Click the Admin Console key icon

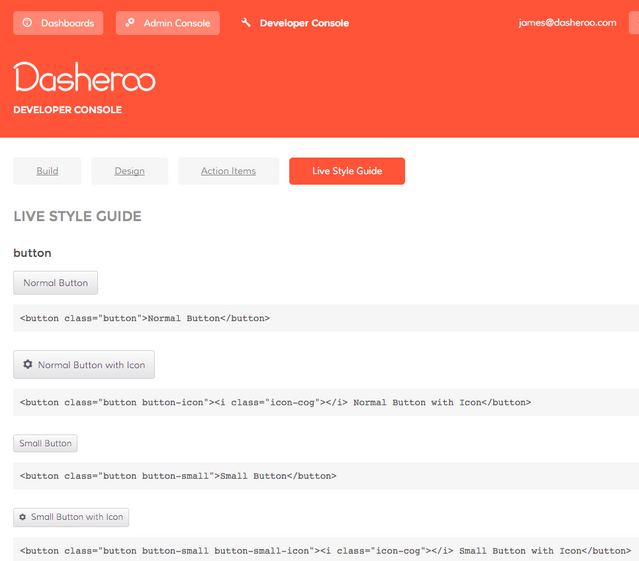pos(130,23)
